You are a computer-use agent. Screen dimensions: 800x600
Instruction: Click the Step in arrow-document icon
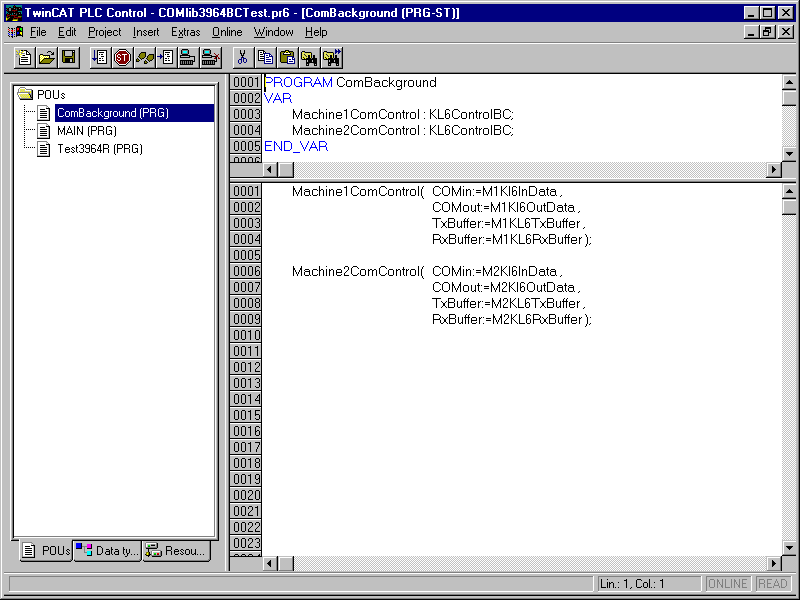coord(166,57)
